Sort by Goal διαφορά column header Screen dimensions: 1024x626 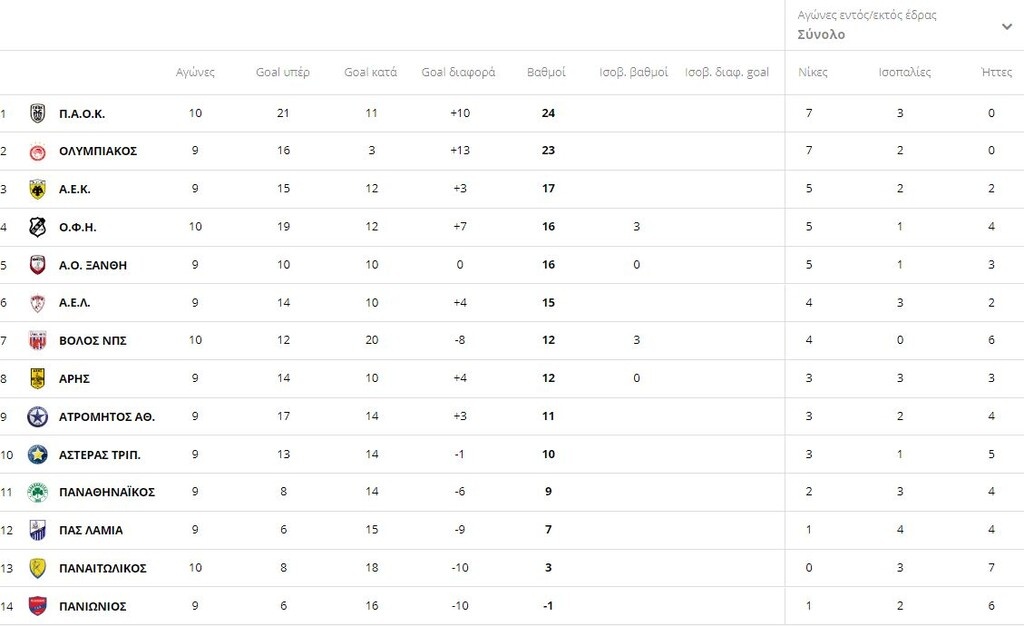click(458, 72)
